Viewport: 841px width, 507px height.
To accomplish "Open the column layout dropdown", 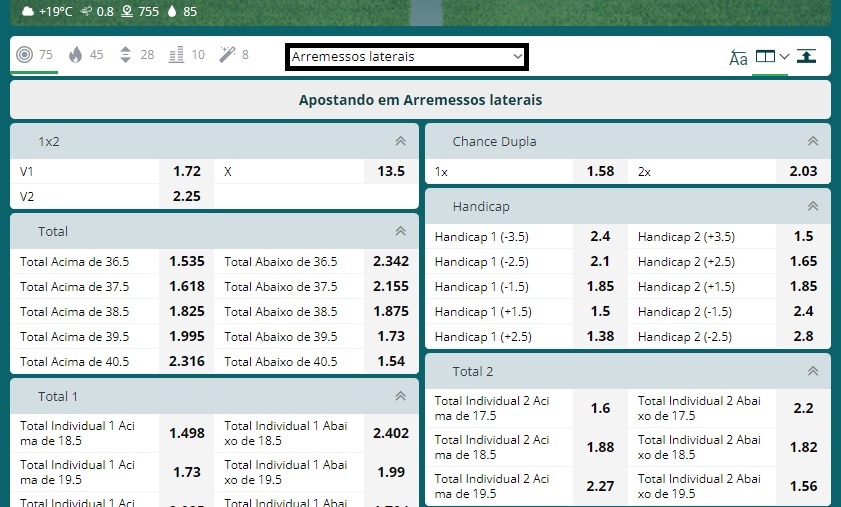I will (x=771, y=56).
